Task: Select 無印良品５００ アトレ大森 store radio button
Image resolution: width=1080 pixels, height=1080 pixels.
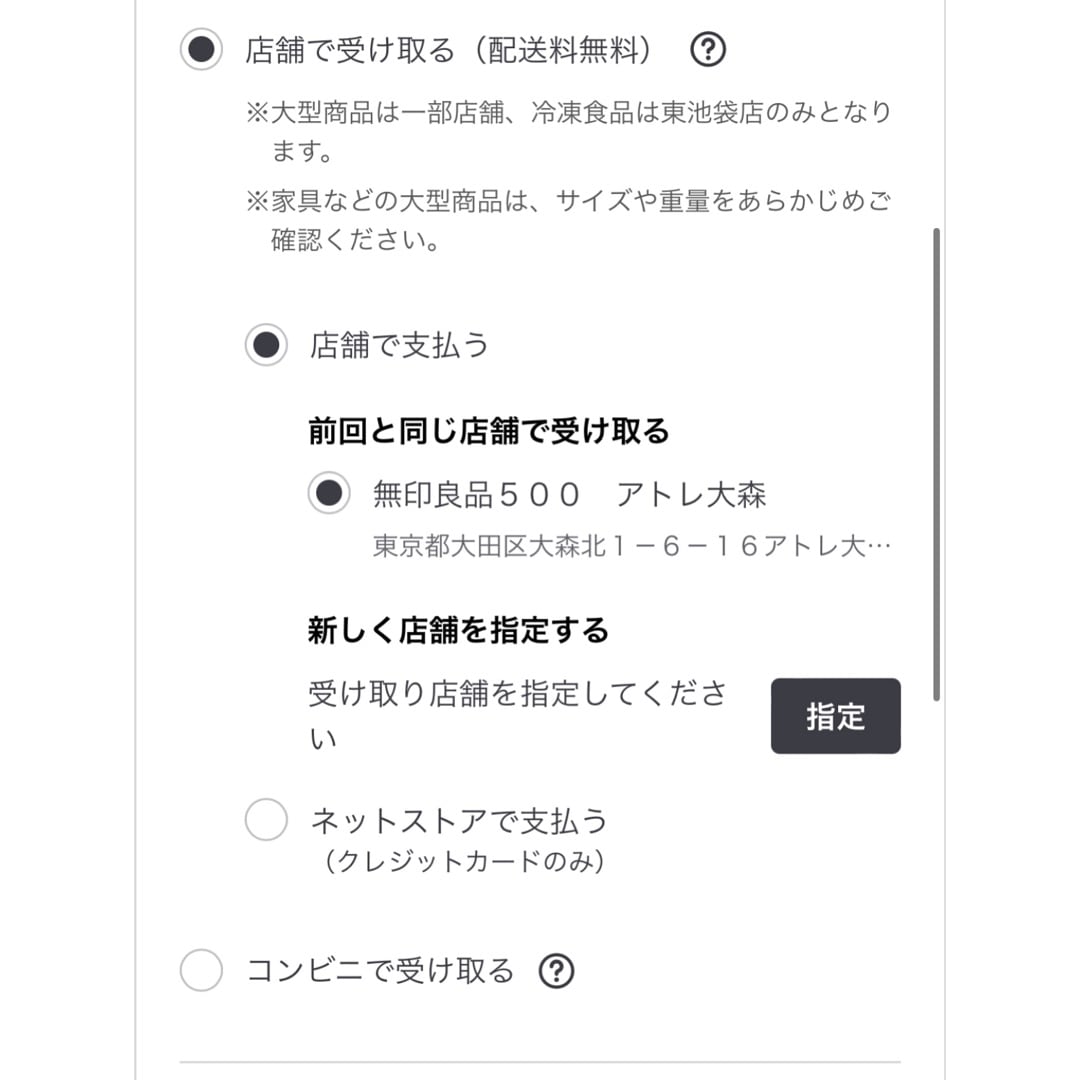Action: click(329, 493)
